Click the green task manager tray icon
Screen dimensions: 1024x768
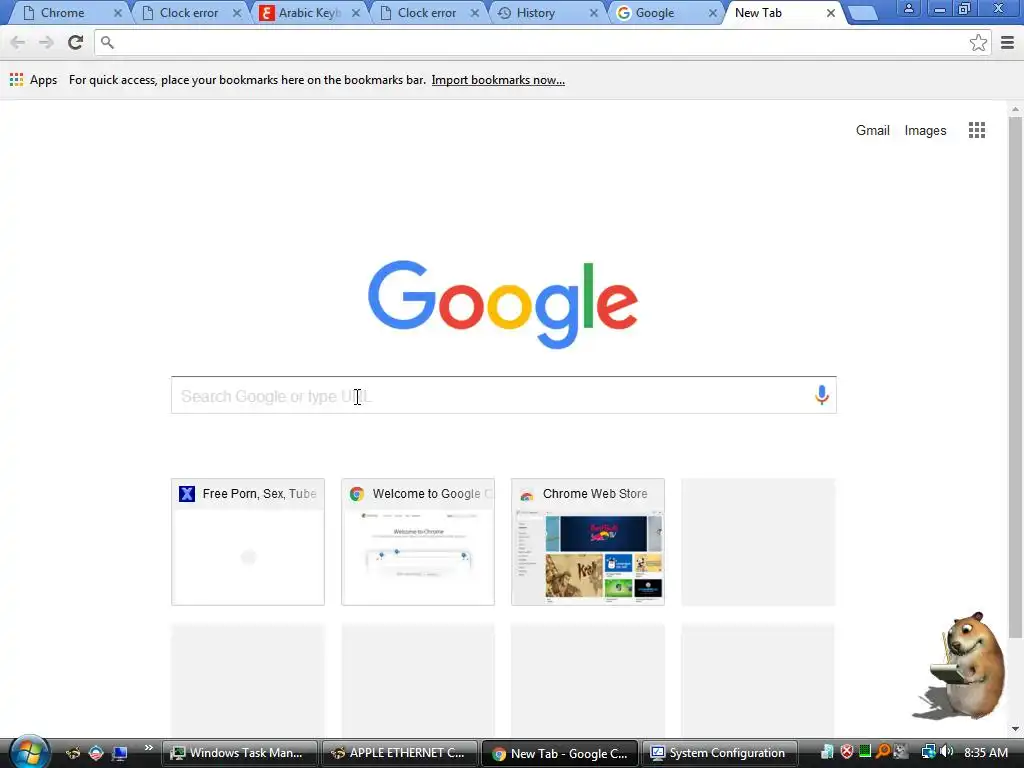pyautogui.click(x=865, y=752)
